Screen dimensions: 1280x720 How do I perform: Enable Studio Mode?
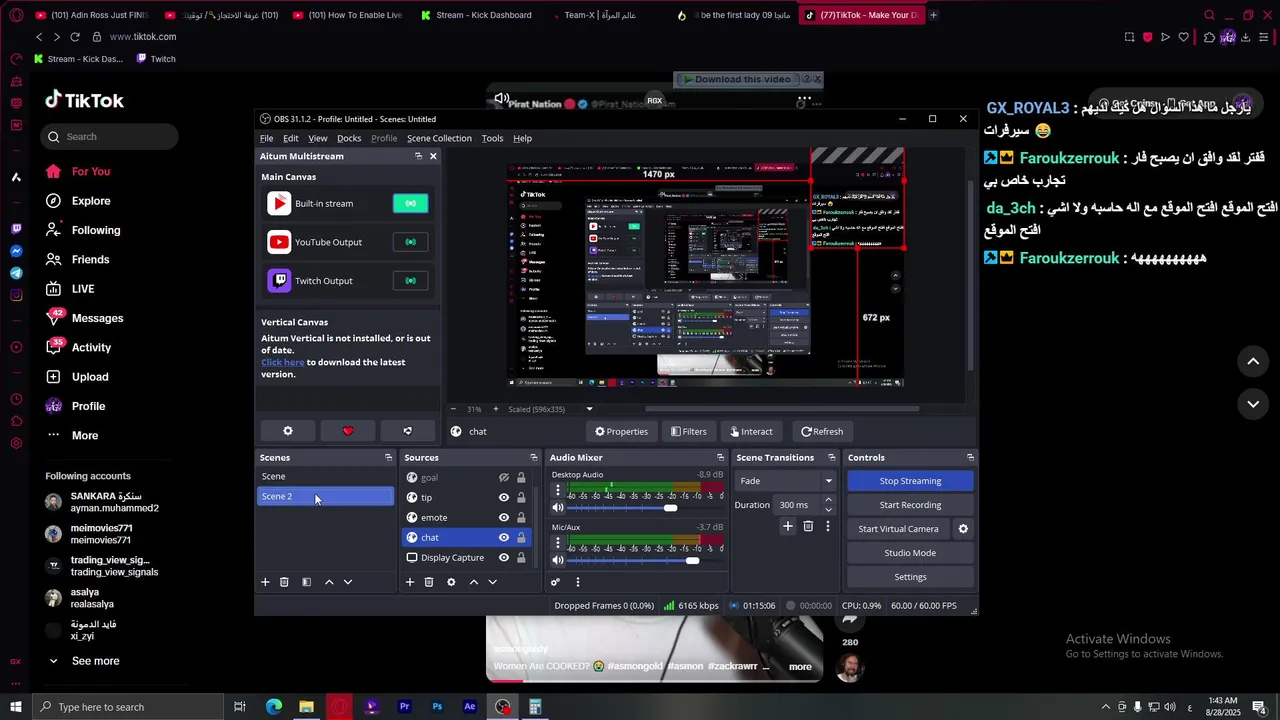click(910, 553)
